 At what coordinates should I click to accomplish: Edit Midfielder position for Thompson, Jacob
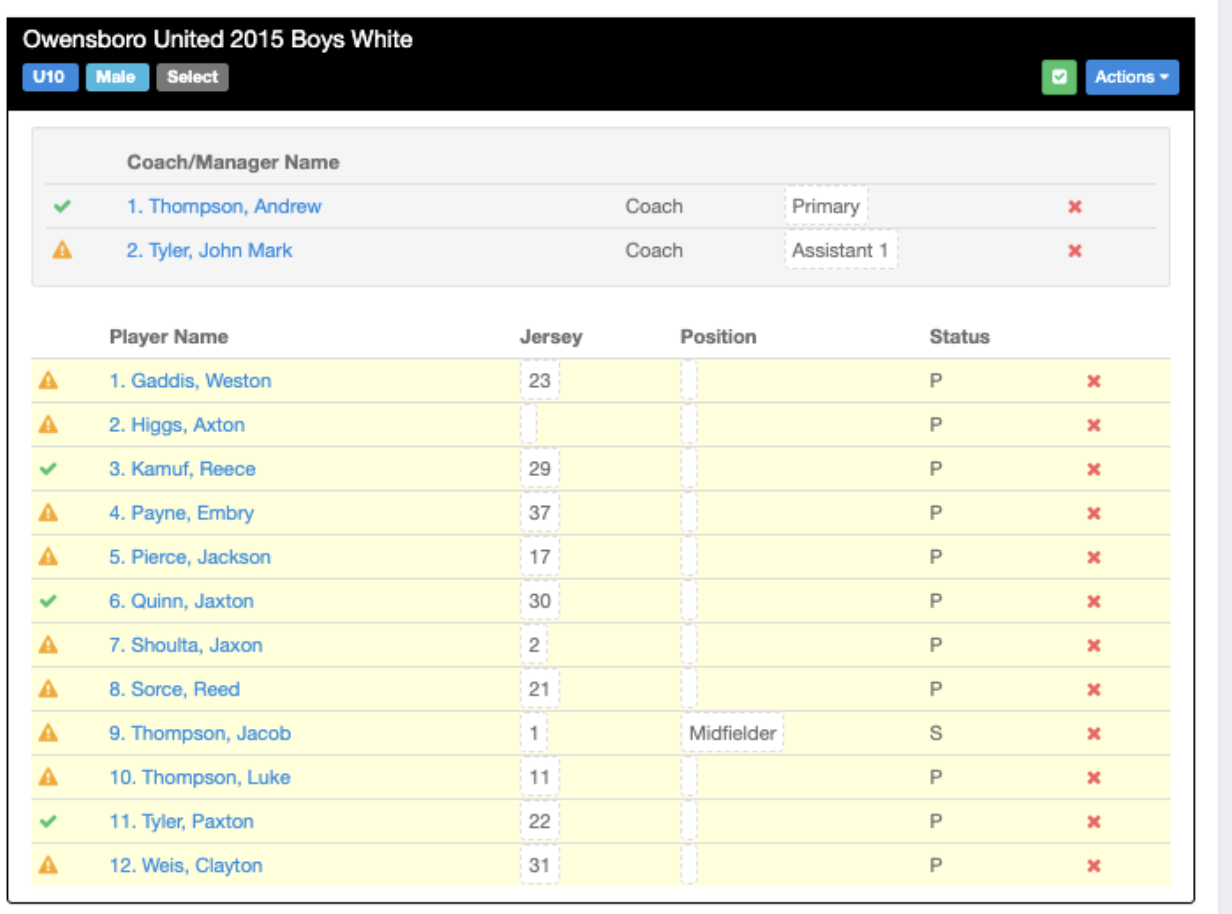pos(733,733)
